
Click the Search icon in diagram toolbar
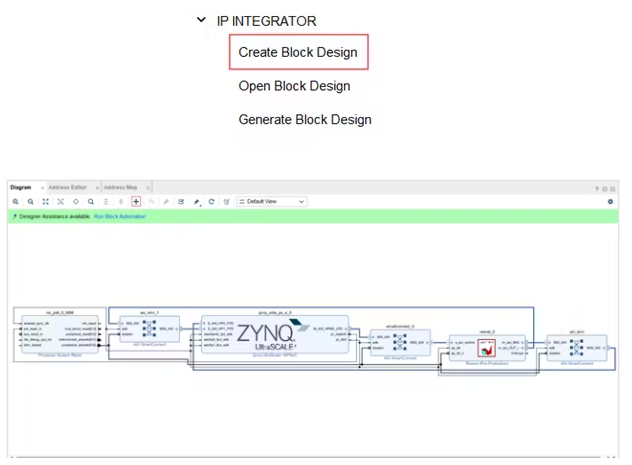coord(91,202)
